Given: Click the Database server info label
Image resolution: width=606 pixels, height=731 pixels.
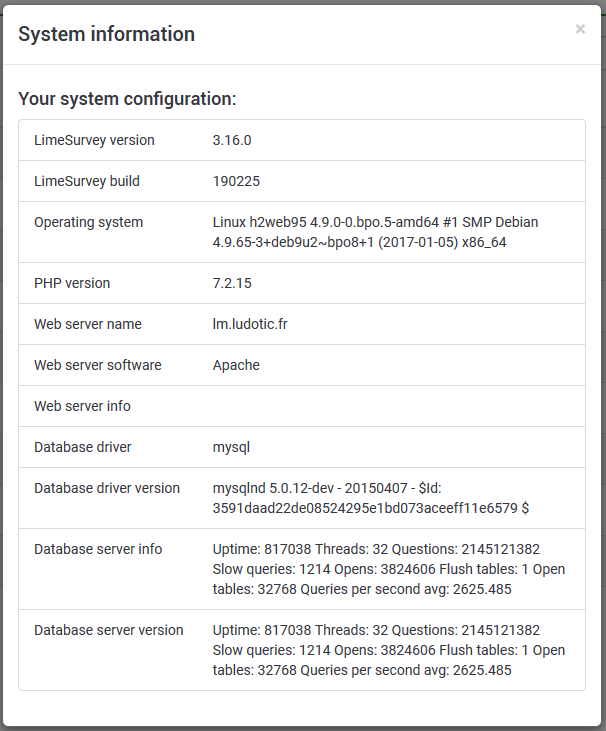Looking at the screenshot, I should coord(98,549).
